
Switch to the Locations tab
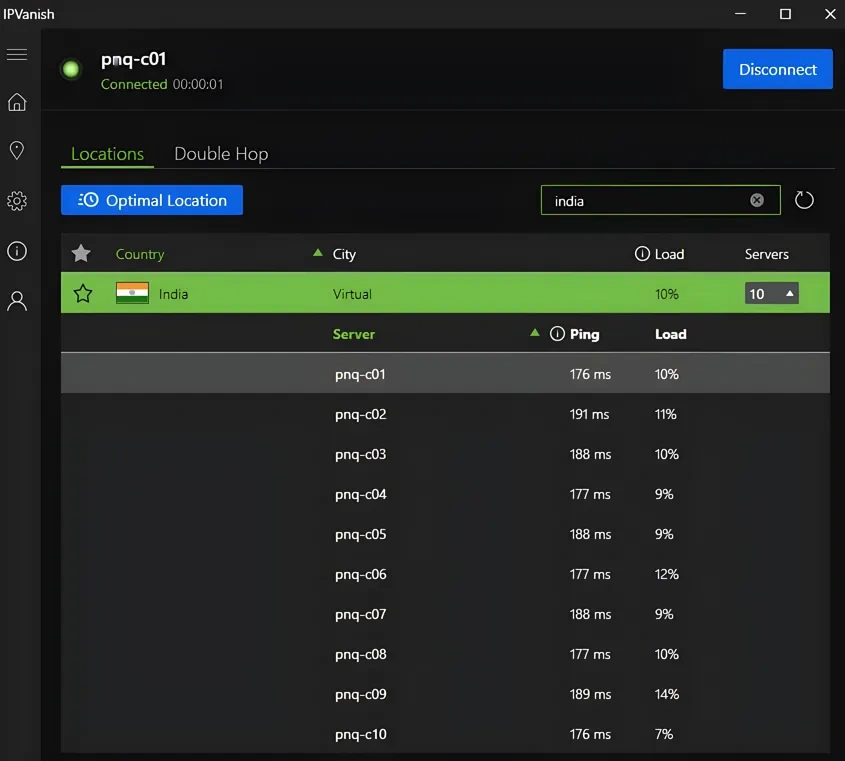pyautogui.click(x=107, y=154)
